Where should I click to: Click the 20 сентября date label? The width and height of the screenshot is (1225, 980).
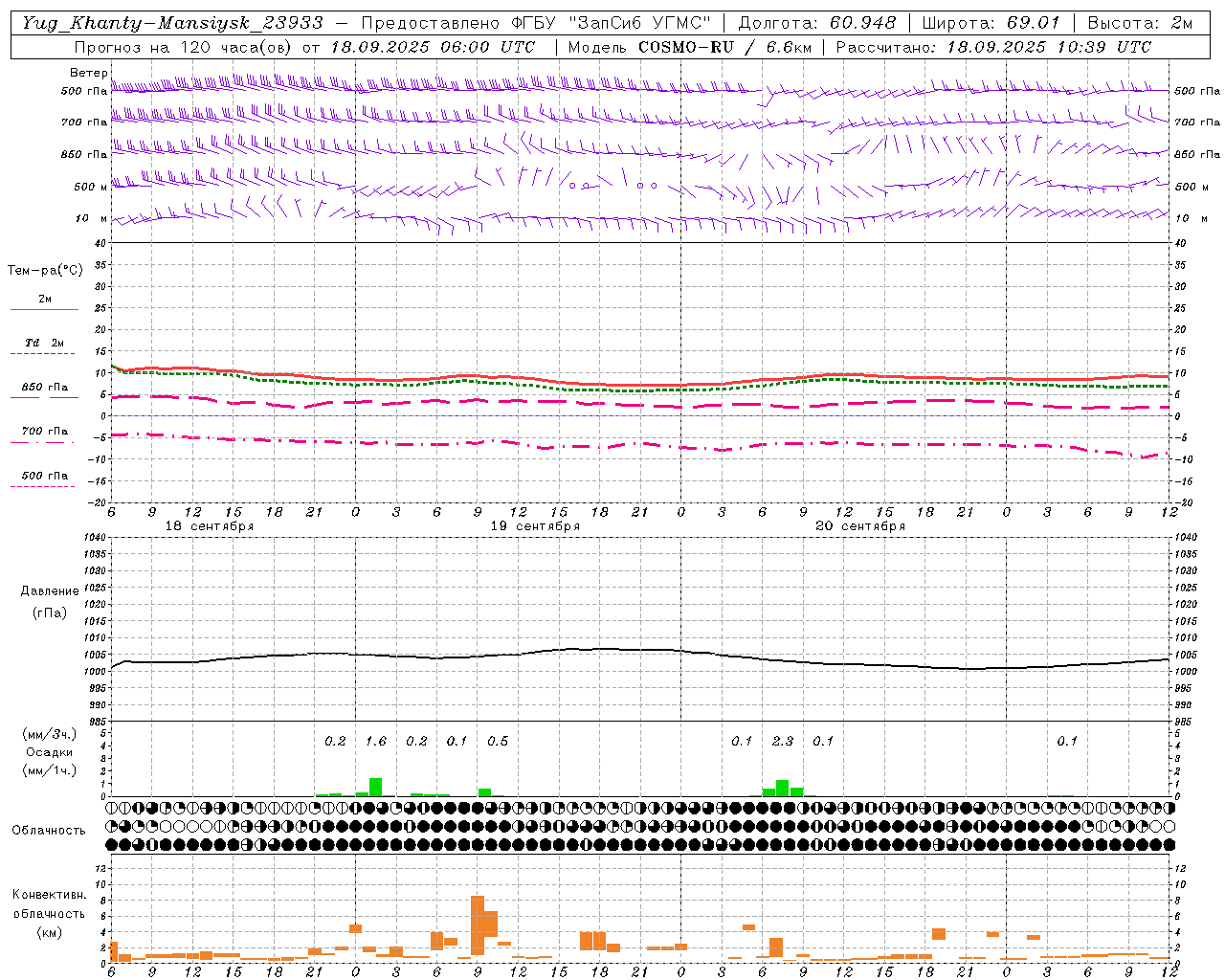coord(860,526)
